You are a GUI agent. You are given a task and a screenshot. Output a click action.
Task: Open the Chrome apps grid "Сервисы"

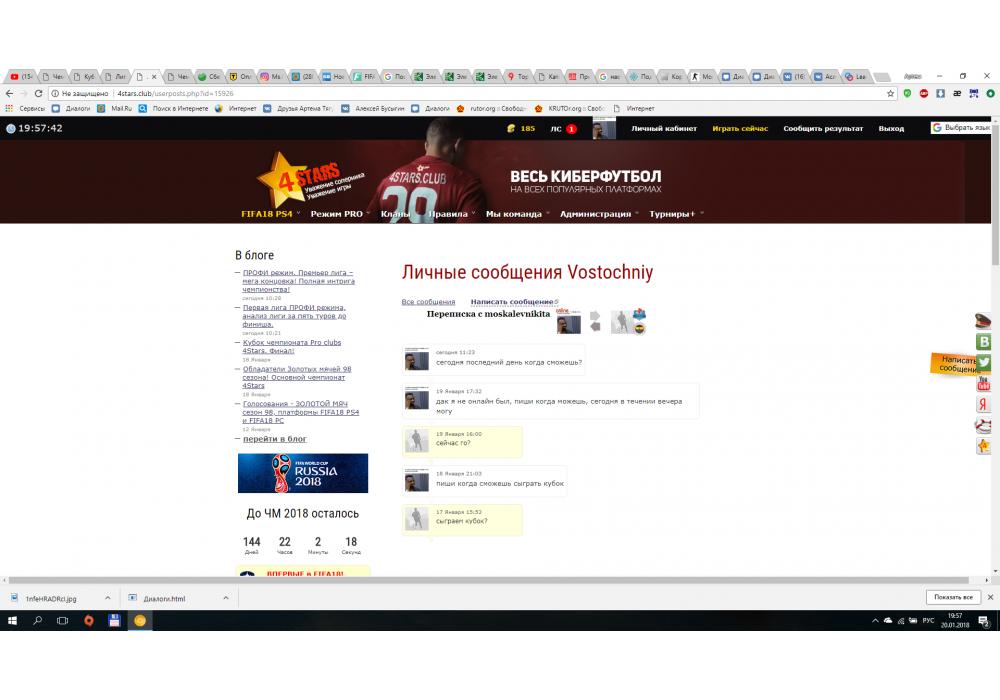coord(25,108)
